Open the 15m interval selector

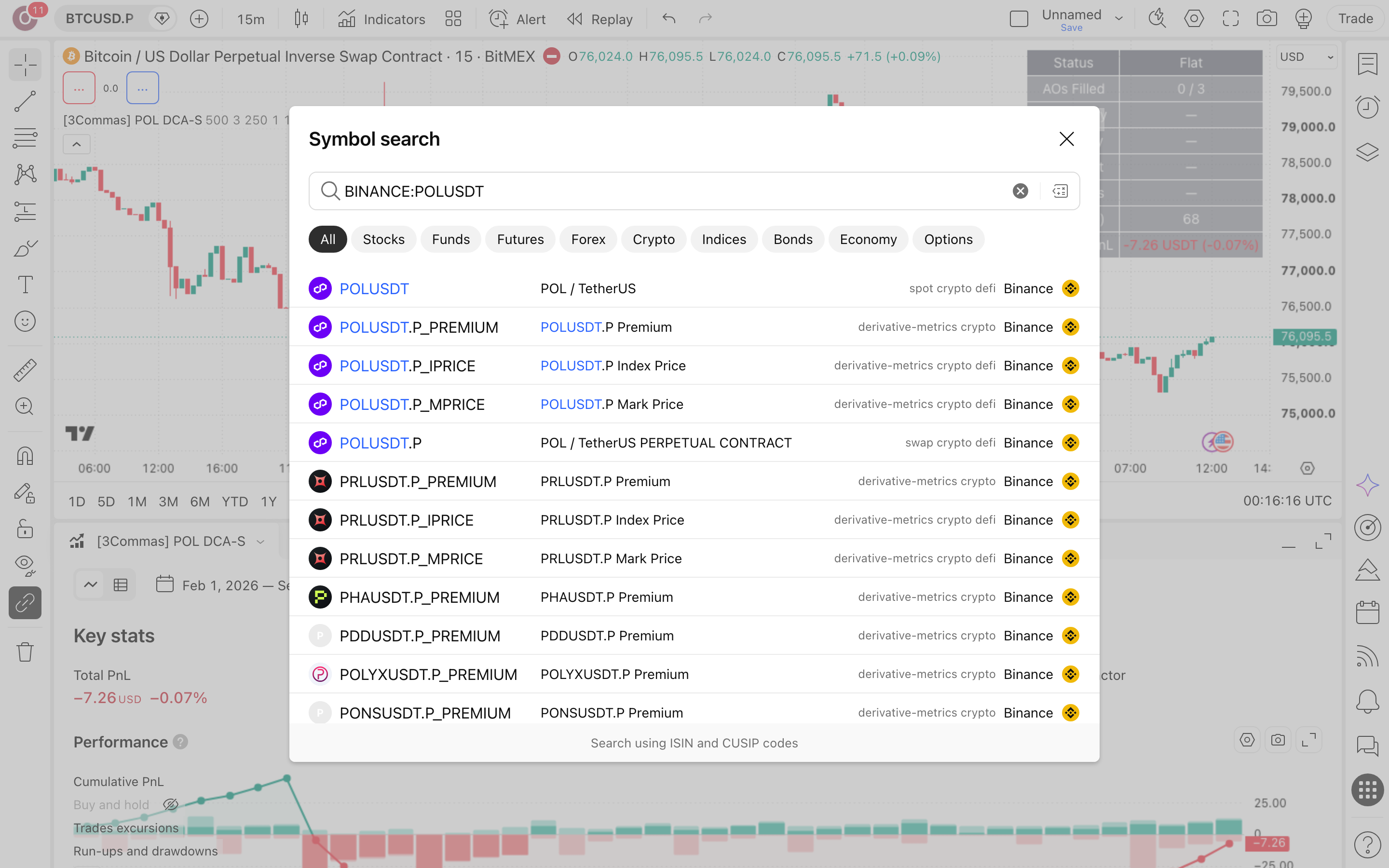click(251, 19)
